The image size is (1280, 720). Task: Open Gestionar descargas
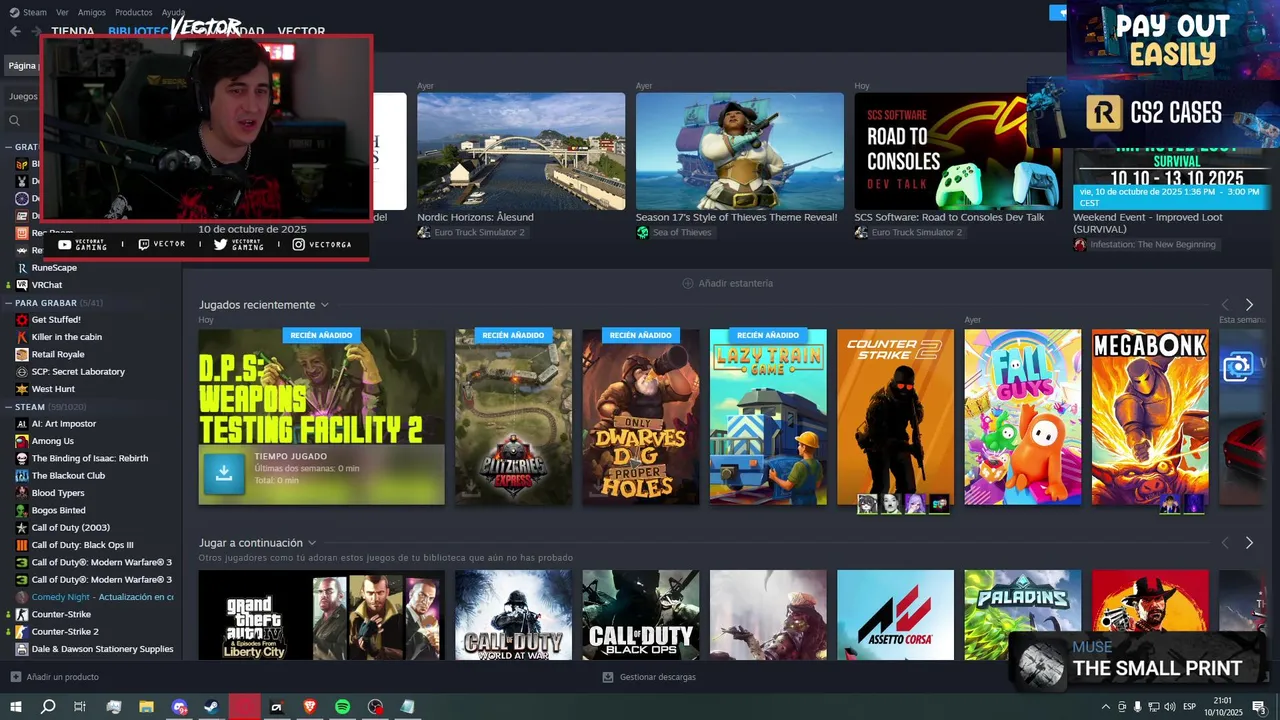click(x=649, y=677)
